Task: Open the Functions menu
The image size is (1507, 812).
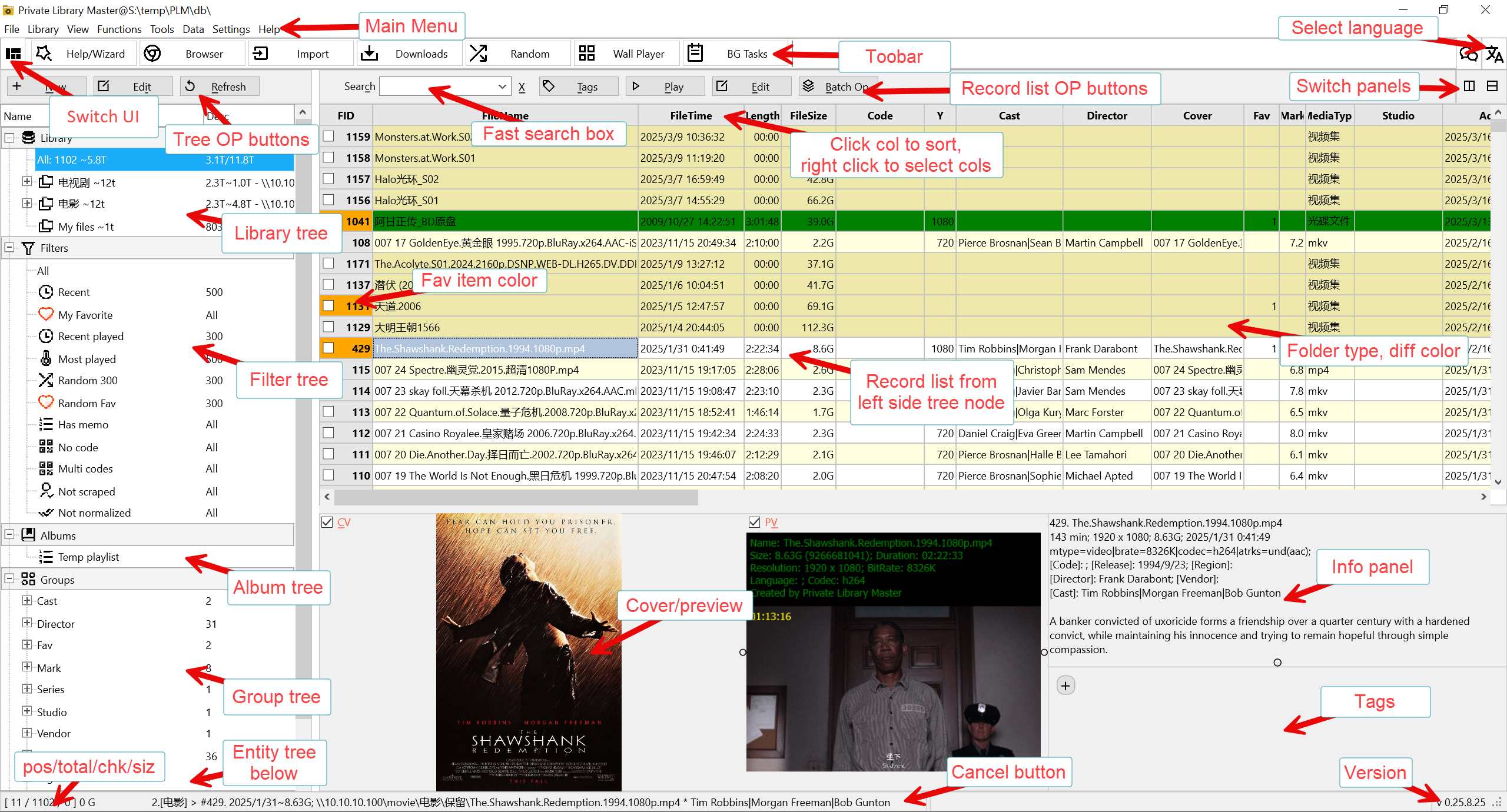Action: coord(119,29)
